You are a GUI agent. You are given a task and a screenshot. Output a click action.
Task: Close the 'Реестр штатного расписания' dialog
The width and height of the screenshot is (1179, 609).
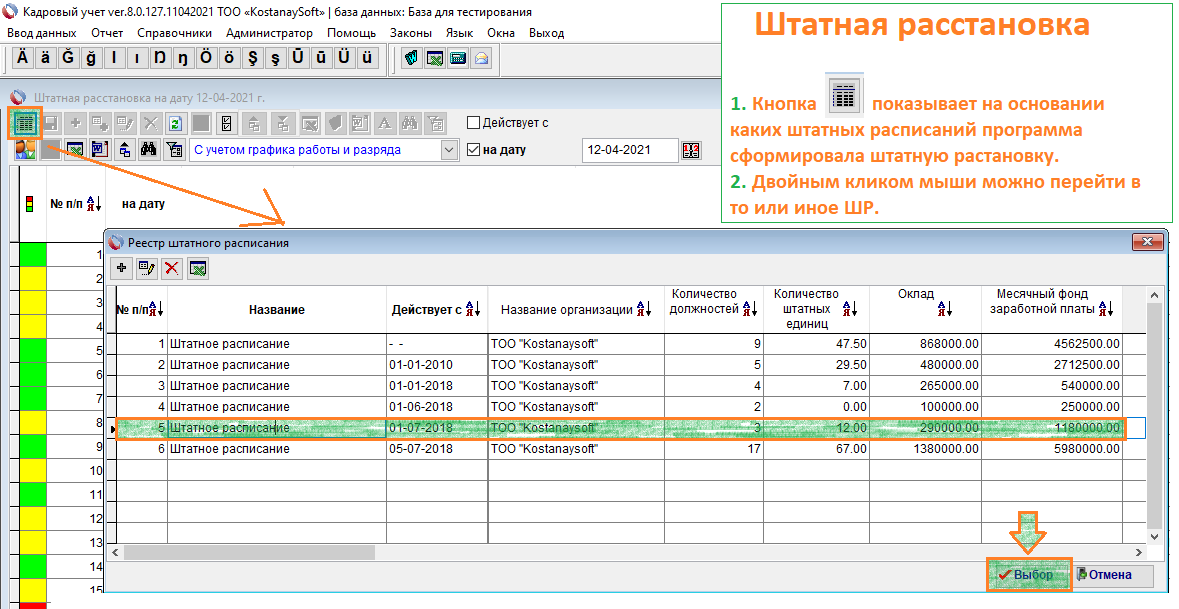(1147, 241)
